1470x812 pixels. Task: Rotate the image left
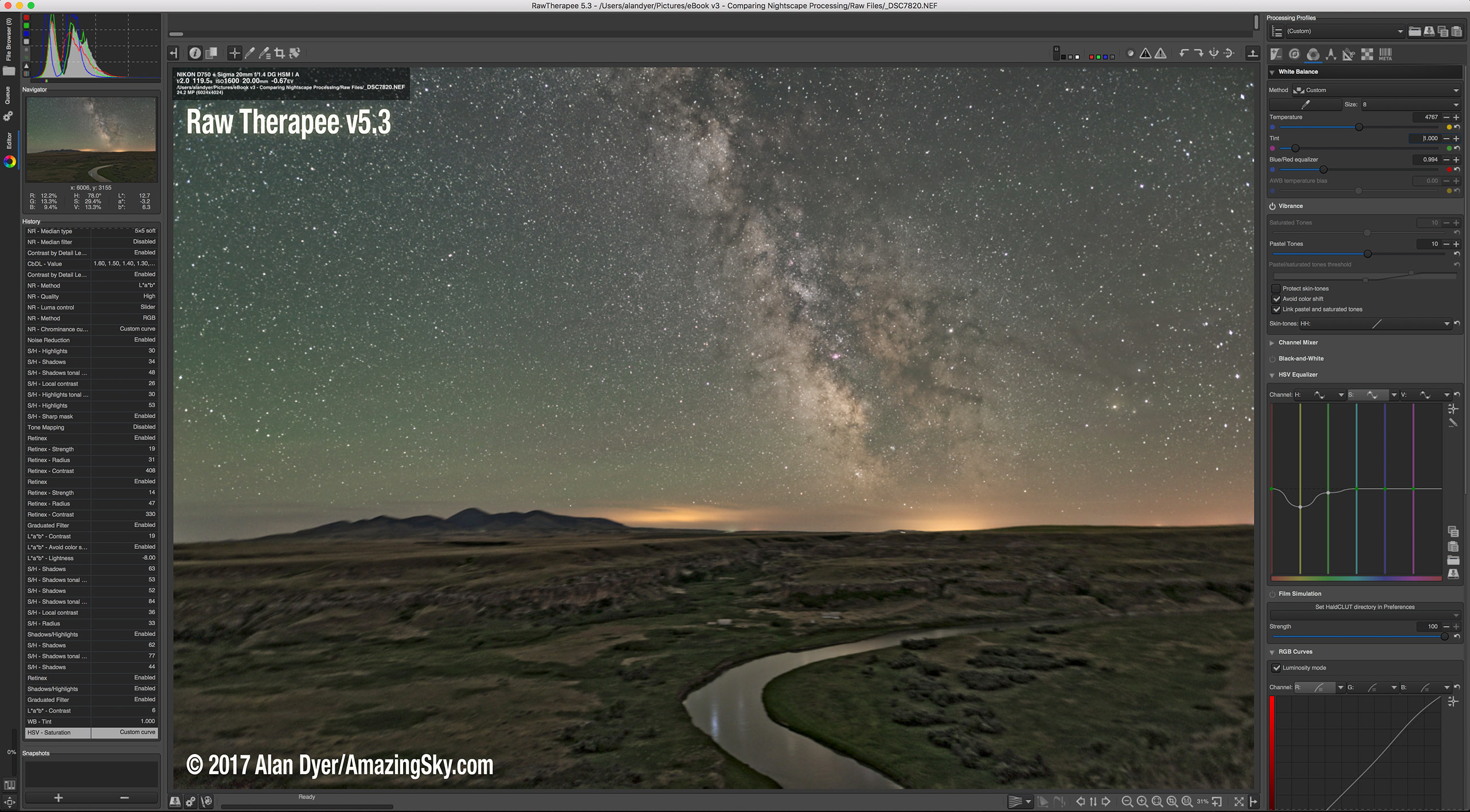point(1183,53)
